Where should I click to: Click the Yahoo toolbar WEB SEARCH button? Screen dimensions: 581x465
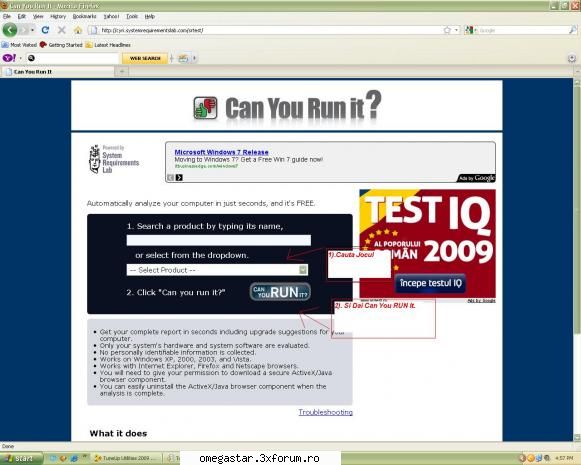click(x=145, y=59)
